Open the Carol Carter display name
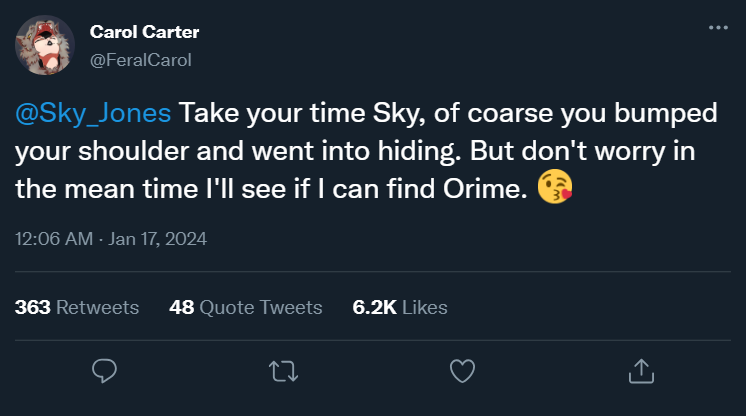Viewport: 746px width, 416px height. 144,32
